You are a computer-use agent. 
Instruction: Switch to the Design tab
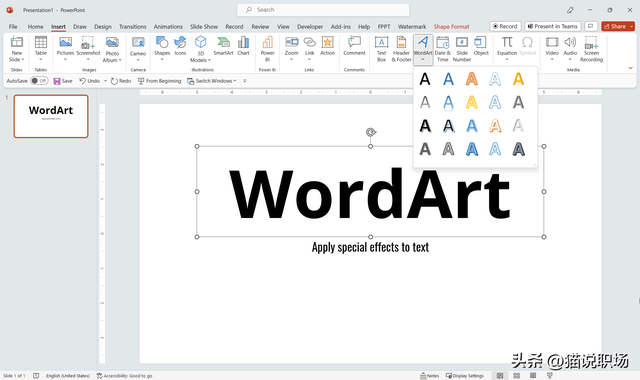pos(103,27)
